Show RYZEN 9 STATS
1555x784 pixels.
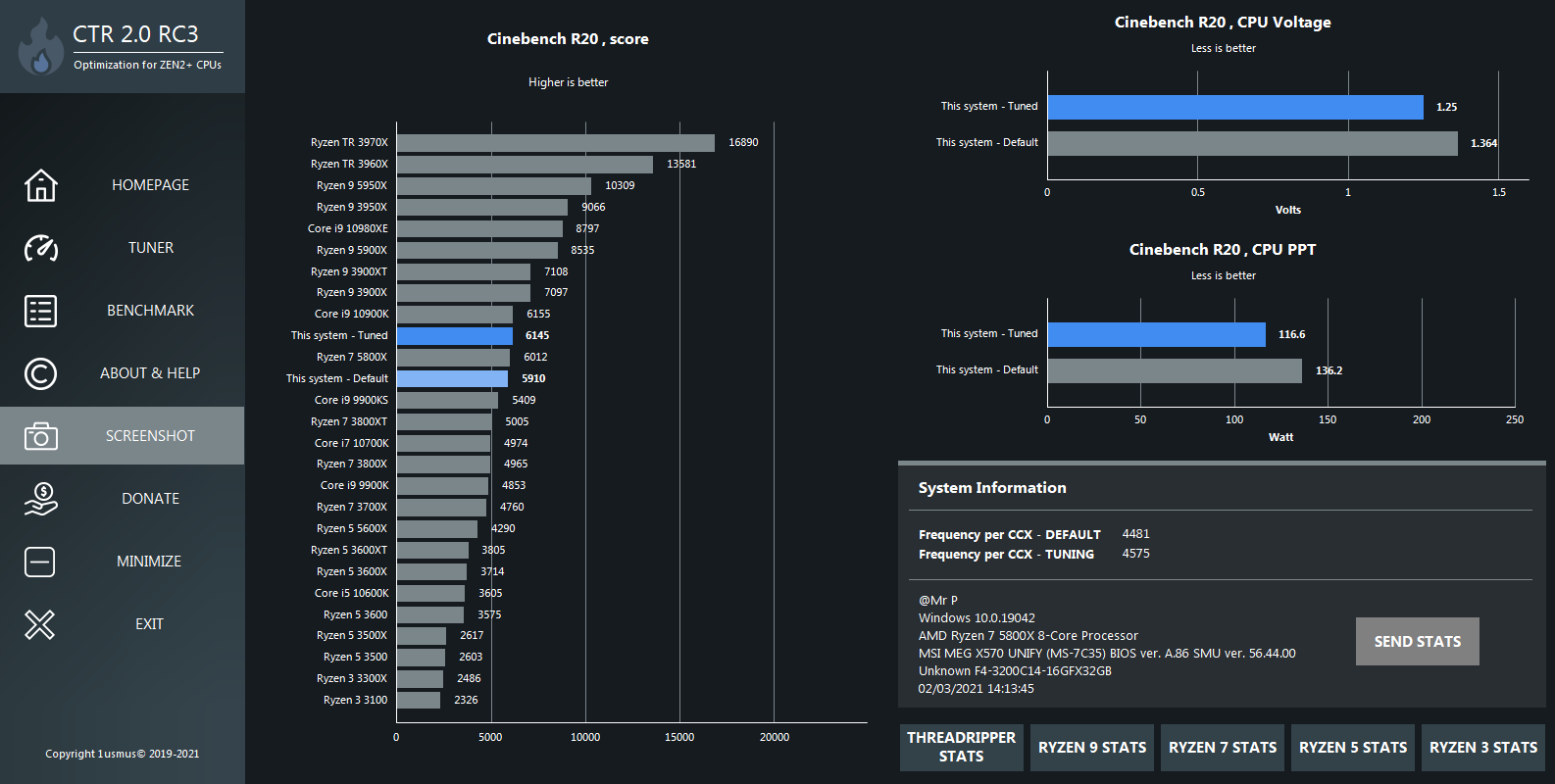click(x=1092, y=747)
